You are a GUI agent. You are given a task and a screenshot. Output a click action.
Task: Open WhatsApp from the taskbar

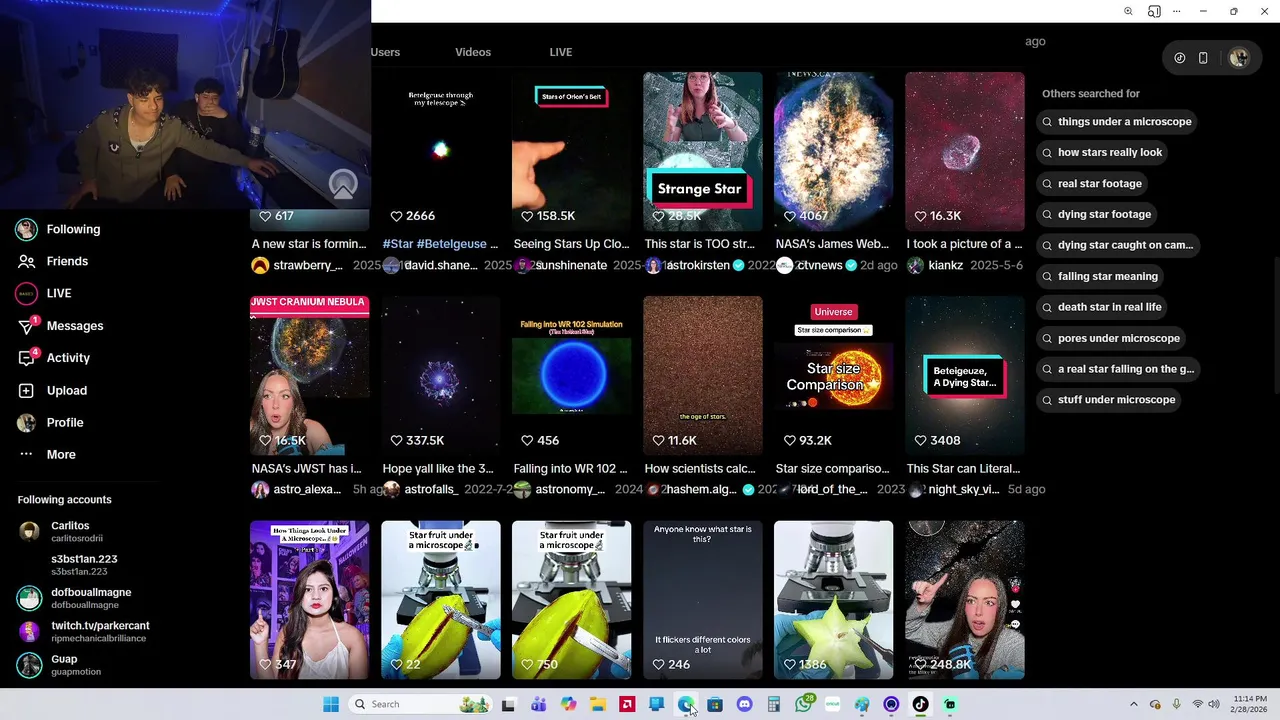pyautogui.click(x=803, y=704)
